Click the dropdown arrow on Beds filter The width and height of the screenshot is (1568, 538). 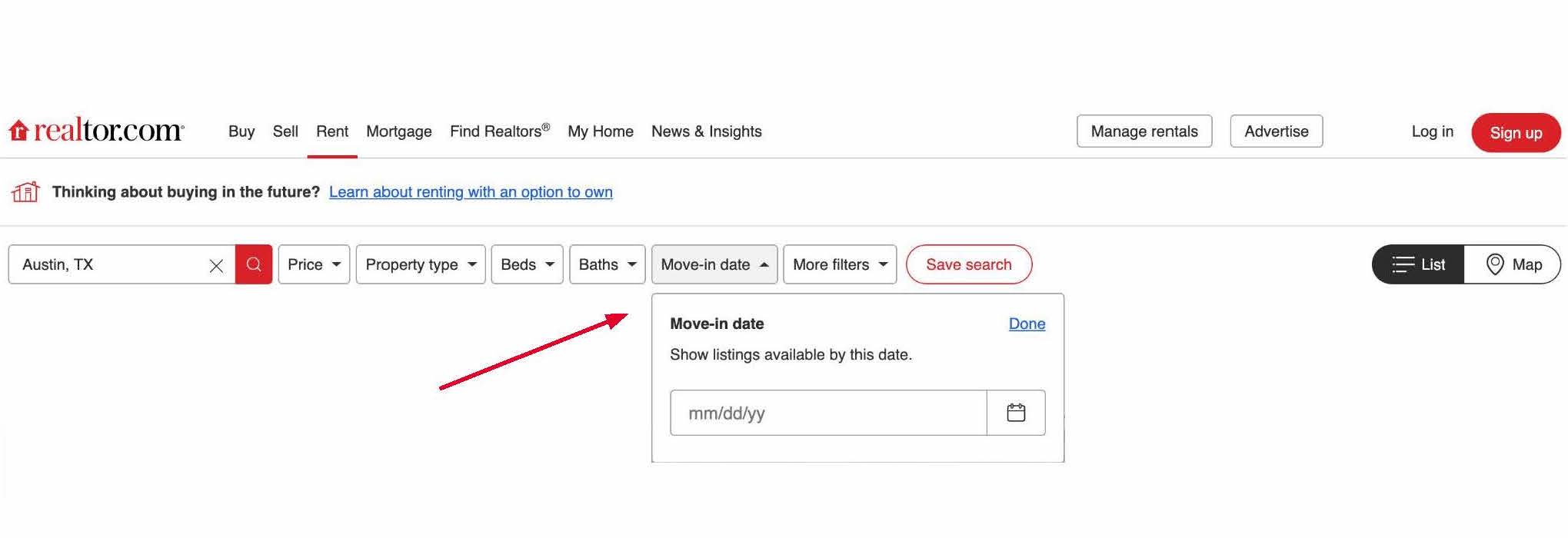click(549, 264)
